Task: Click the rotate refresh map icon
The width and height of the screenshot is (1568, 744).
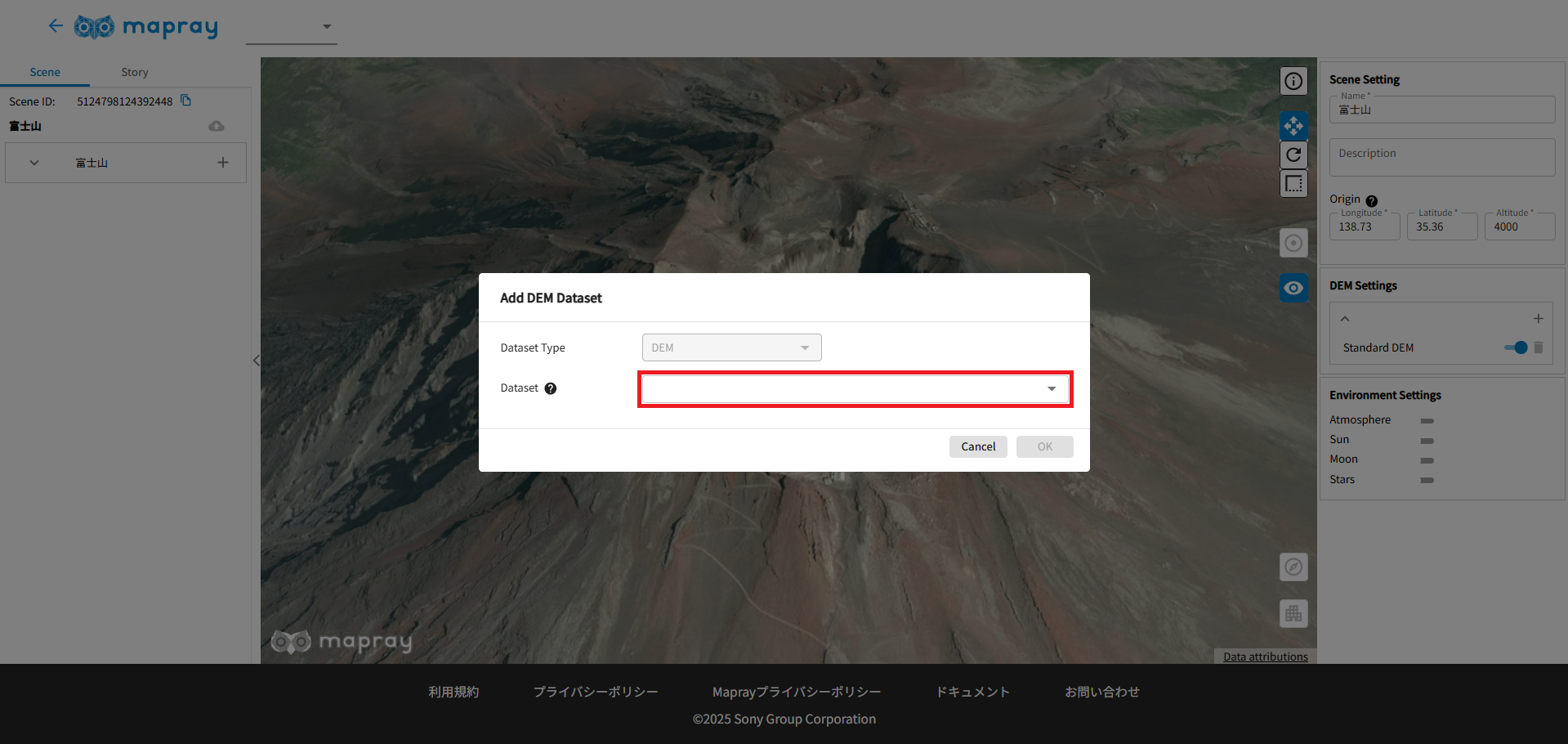Action: (x=1293, y=155)
